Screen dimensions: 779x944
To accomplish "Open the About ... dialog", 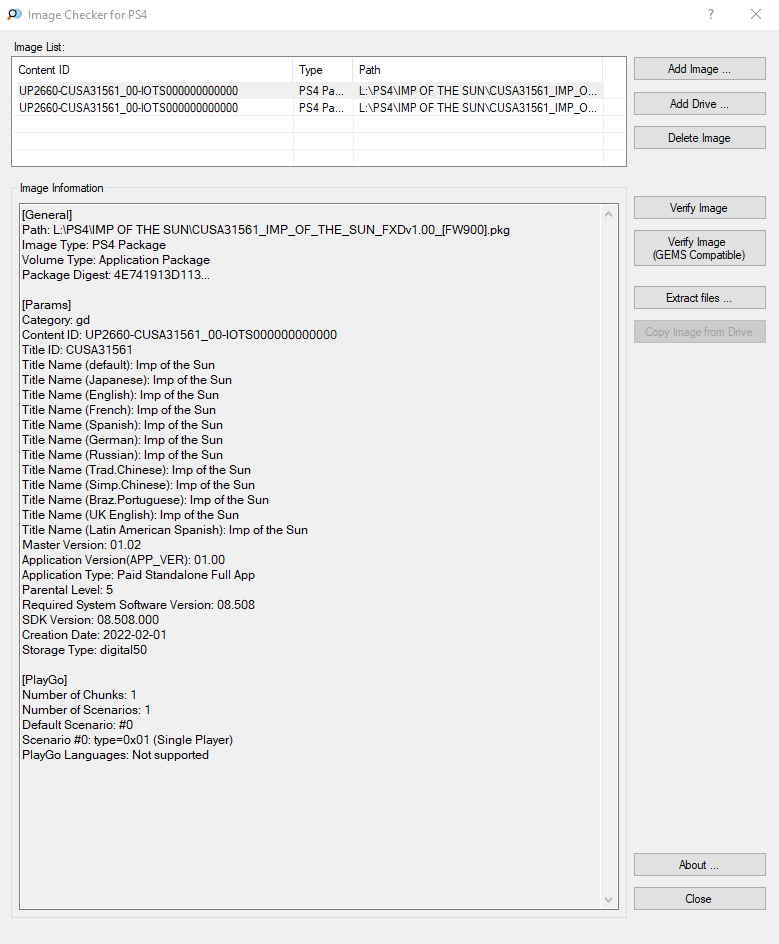I will pyautogui.click(x=700, y=865).
